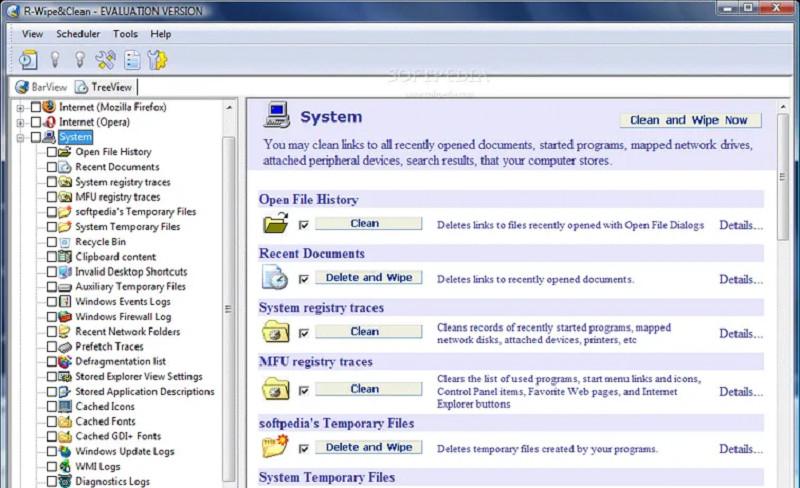Expand the Internet (Mozilla Firefox) tree node
Image resolution: width=800 pixels, height=488 pixels.
[21, 107]
